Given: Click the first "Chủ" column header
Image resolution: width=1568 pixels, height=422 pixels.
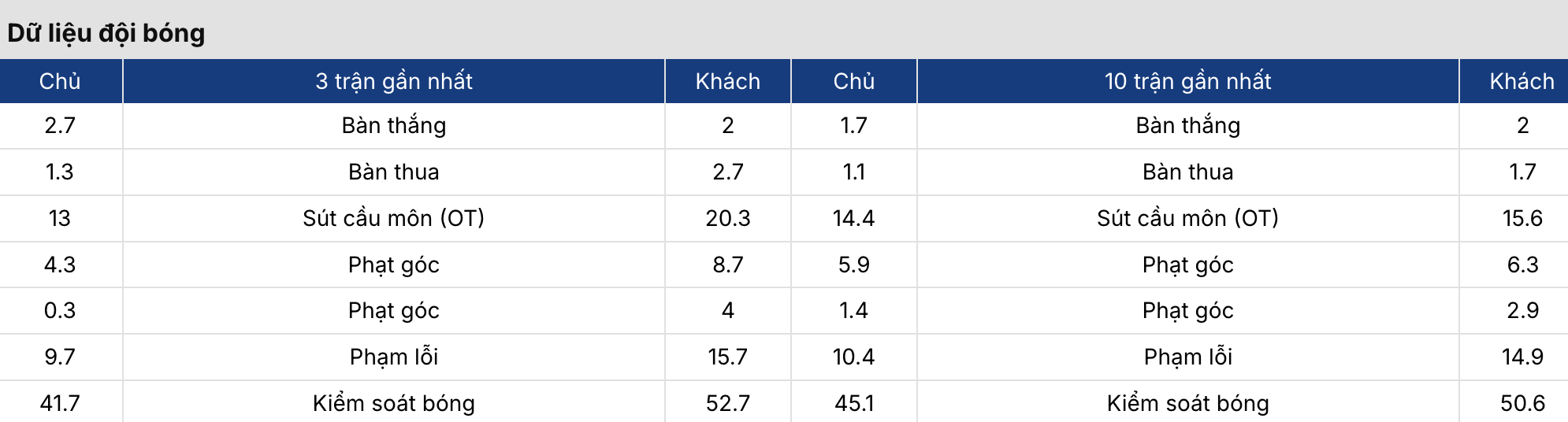Looking at the screenshot, I should click(60, 81).
